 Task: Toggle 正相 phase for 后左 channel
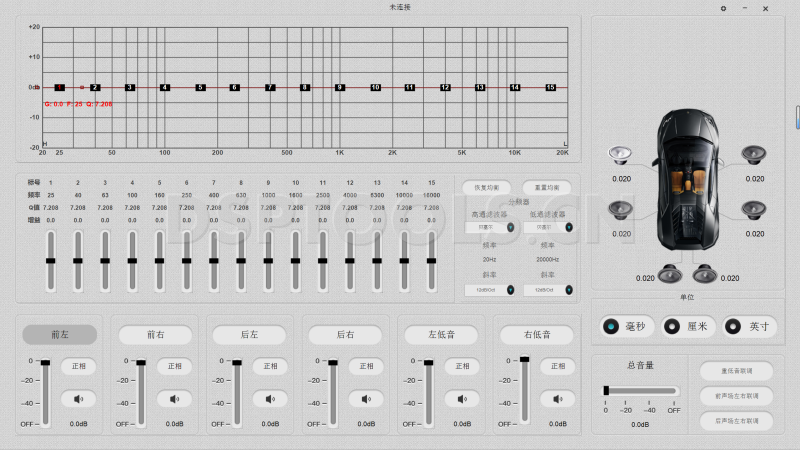point(270,366)
